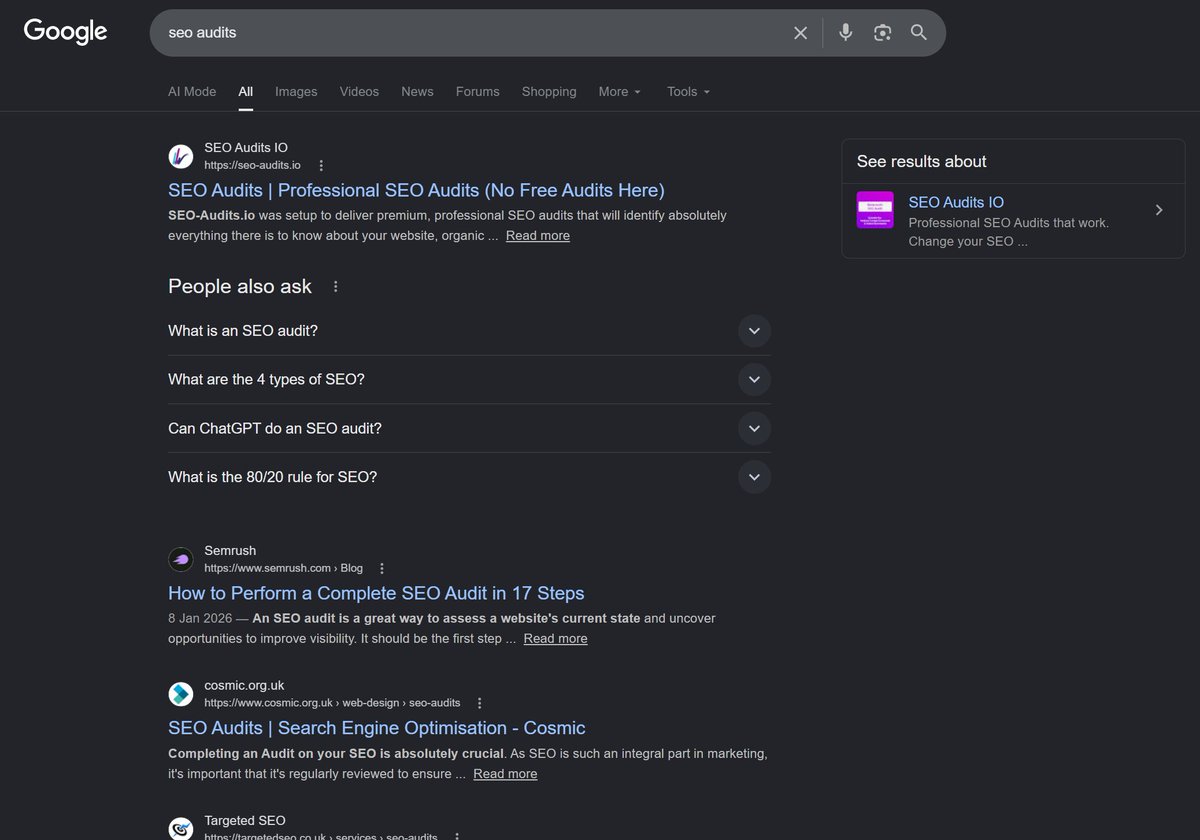Click SEO Audits IO link in side panel
The height and width of the screenshot is (840, 1200).
(x=956, y=202)
